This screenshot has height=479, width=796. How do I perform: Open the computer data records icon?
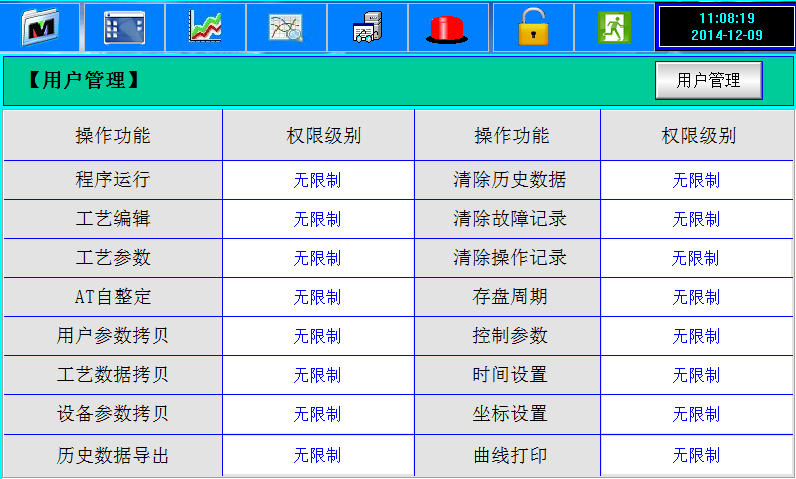point(367,27)
